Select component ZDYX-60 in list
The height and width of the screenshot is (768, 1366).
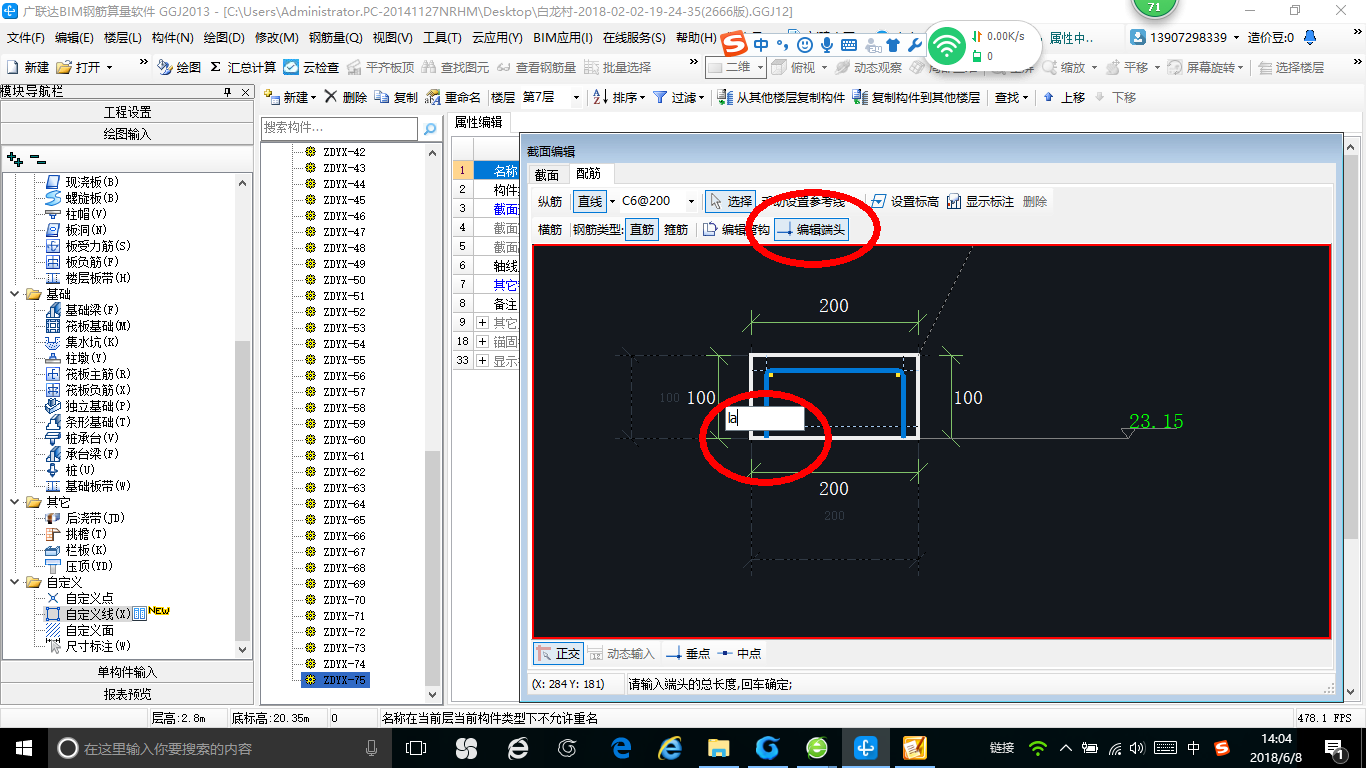pos(344,440)
